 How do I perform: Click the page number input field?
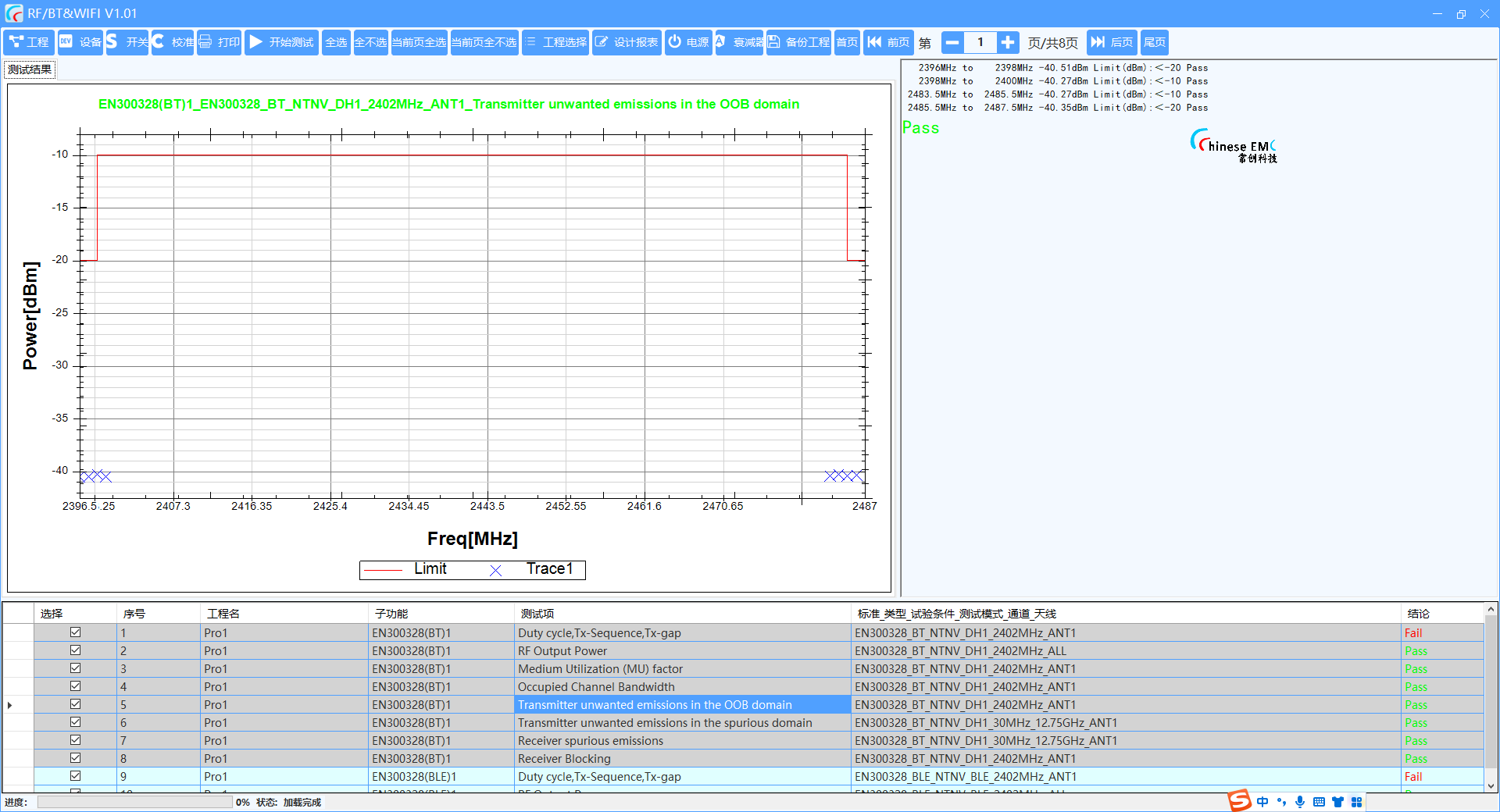(980, 42)
